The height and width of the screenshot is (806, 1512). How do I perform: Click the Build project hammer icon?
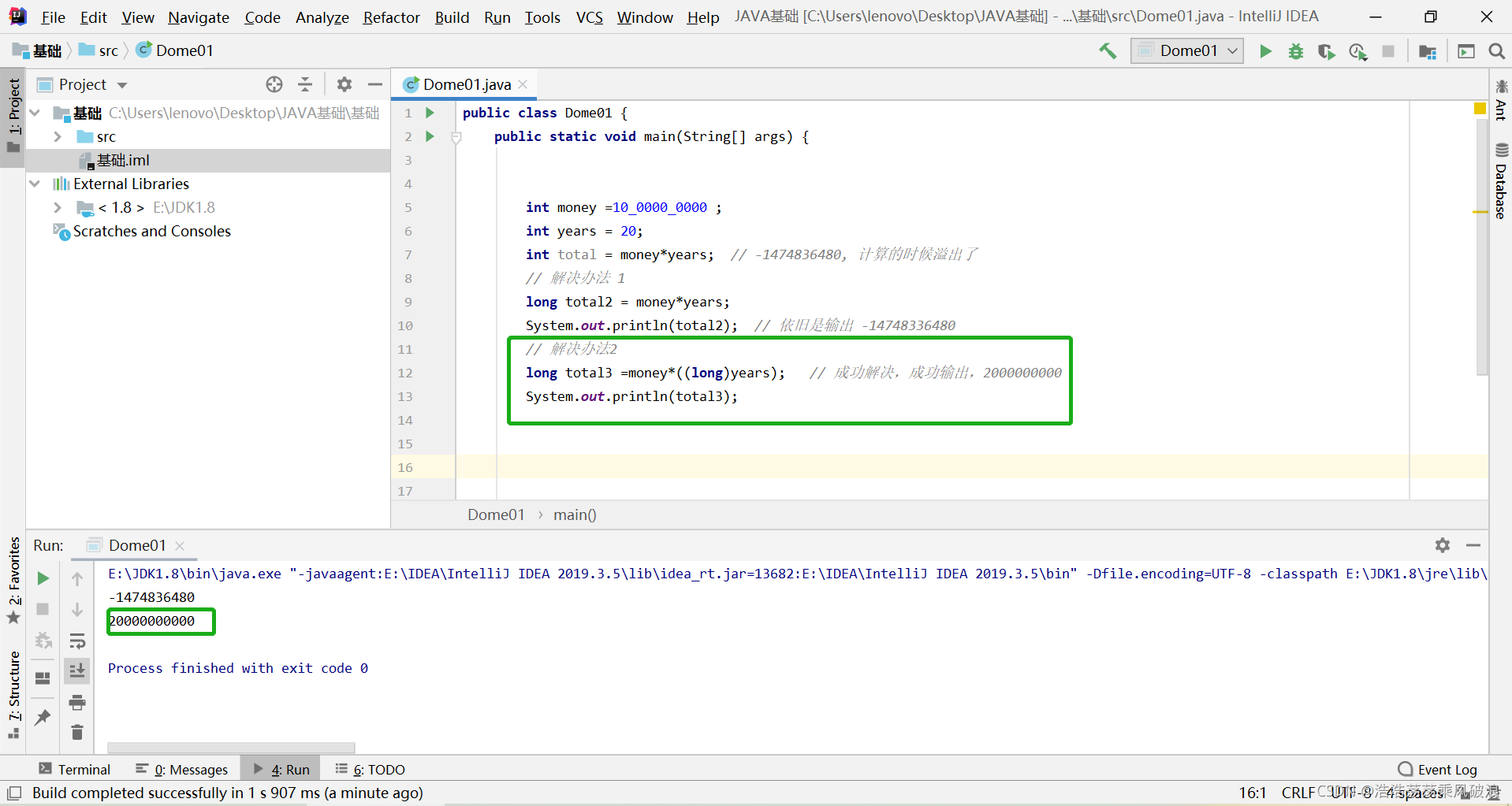pos(1108,51)
